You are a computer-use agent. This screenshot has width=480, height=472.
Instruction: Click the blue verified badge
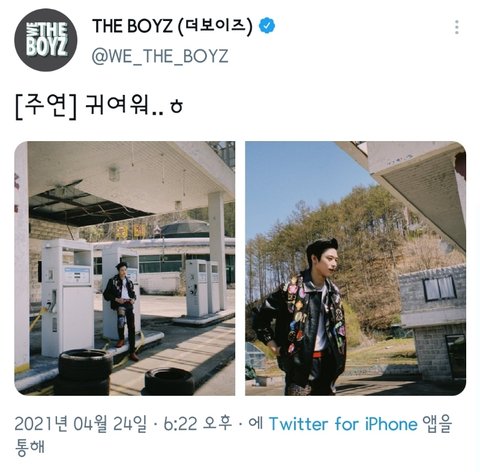click(x=267, y=26)
